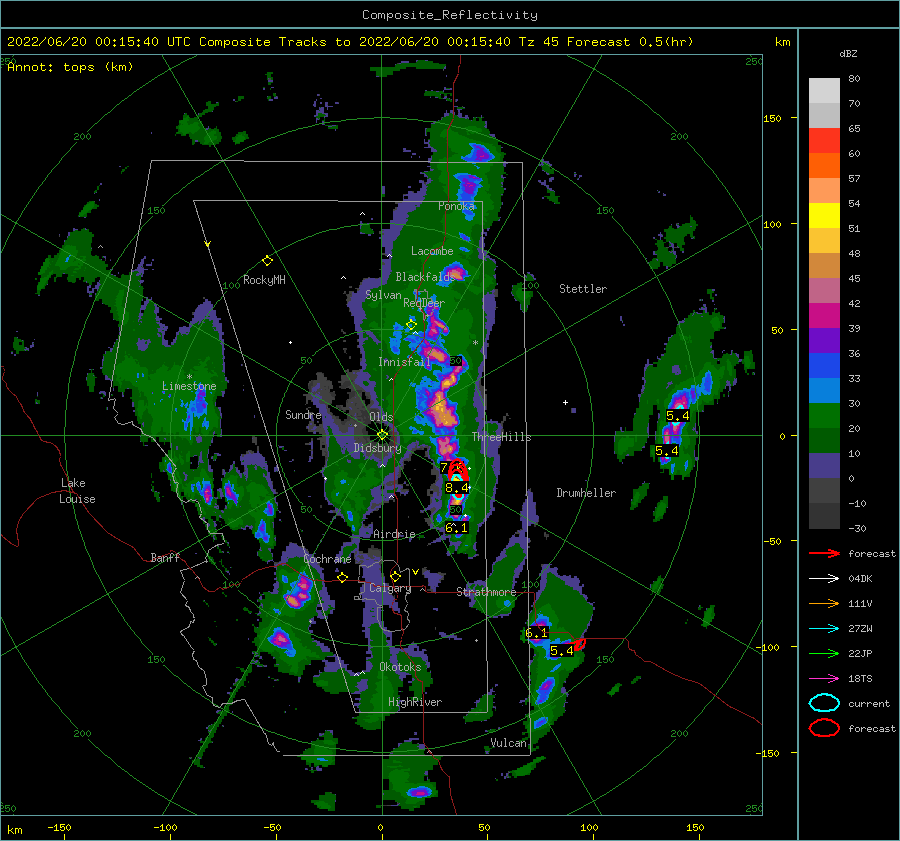The width and height of the screenshot is (900, 841).
Task: Click the Ponoka city label
Action: pos(456,206)
